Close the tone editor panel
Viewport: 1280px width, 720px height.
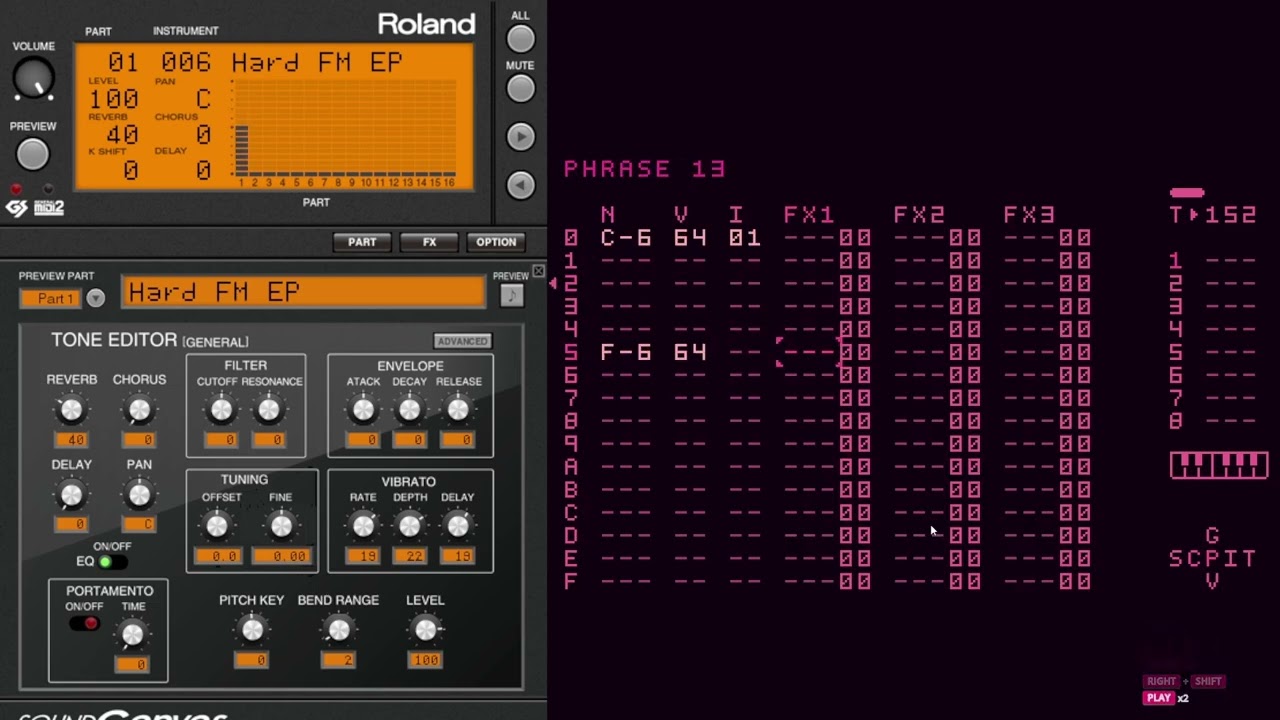539,271
